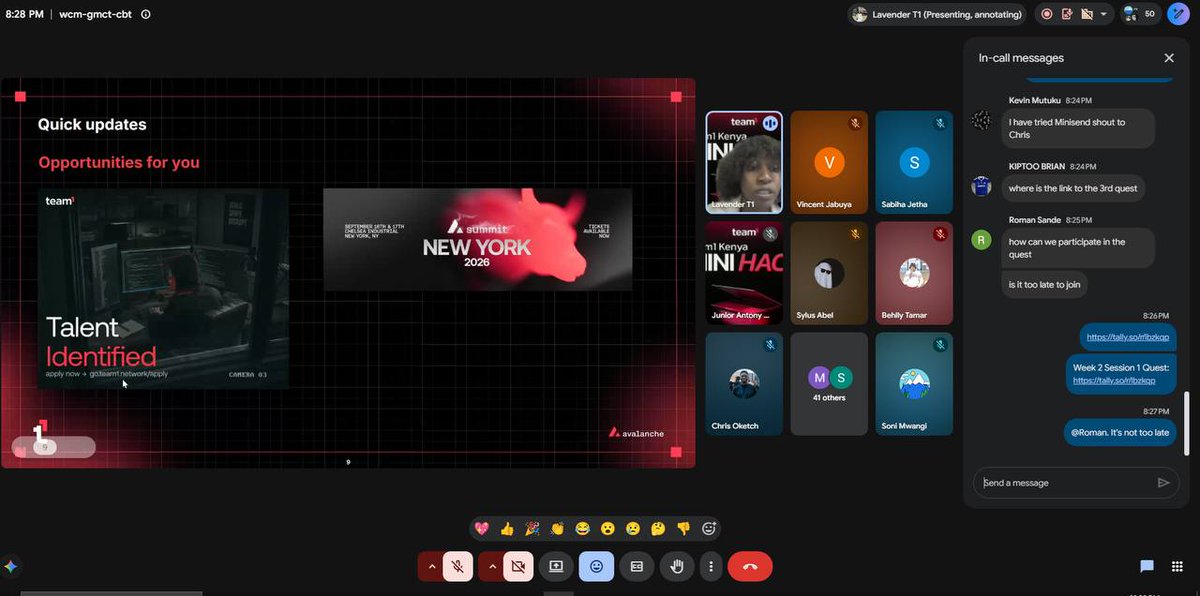Viewport: 1200px width, 596px height.
Task: Select Soni Mwangi's participant tile
Action: tap(914, 384)
